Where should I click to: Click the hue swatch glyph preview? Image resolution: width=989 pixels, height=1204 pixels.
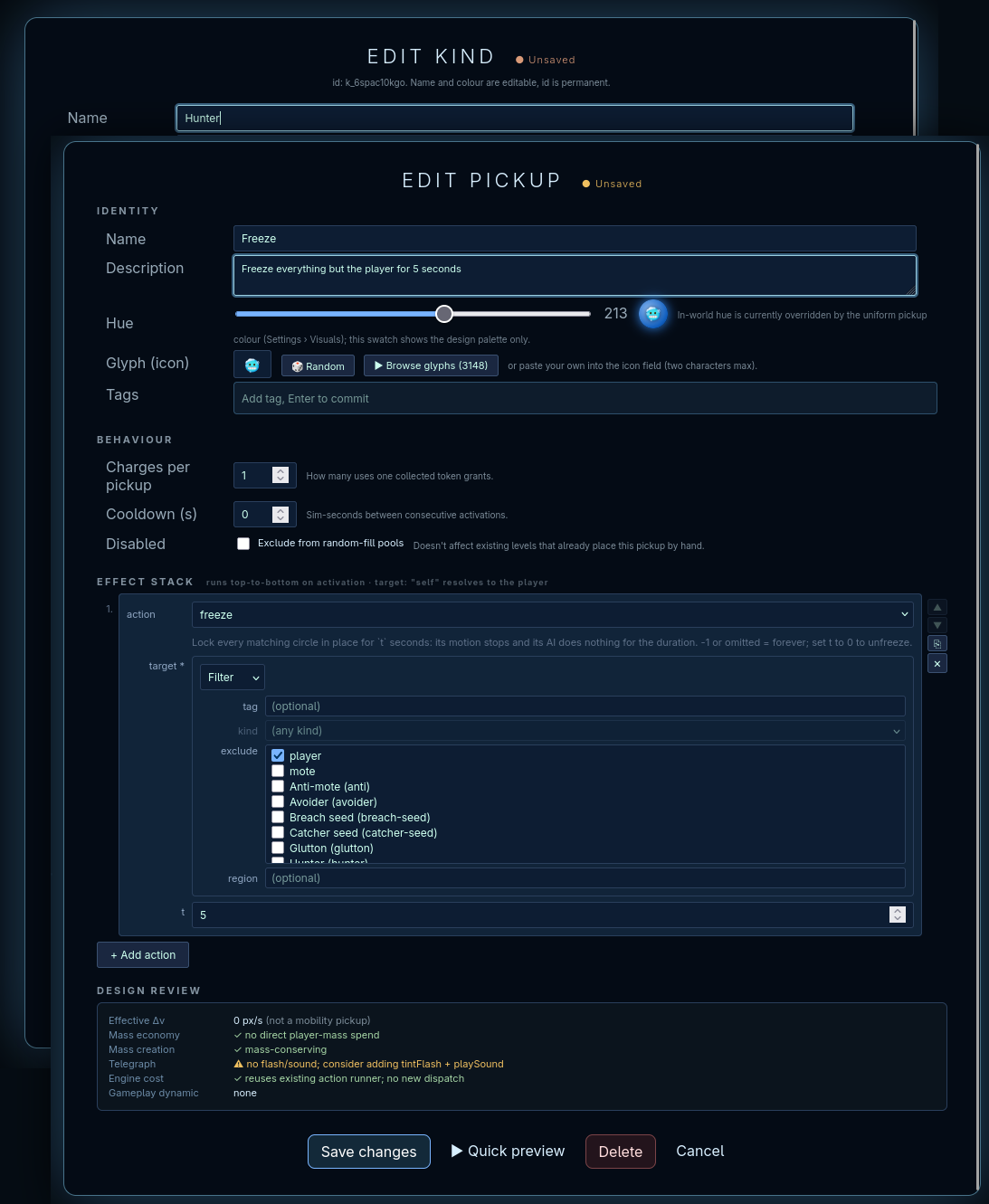653,314
